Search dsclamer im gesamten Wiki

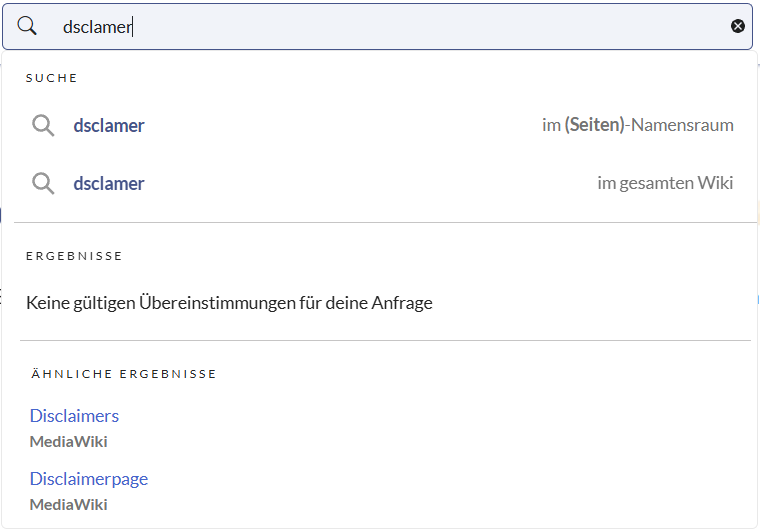click(382, 184)
